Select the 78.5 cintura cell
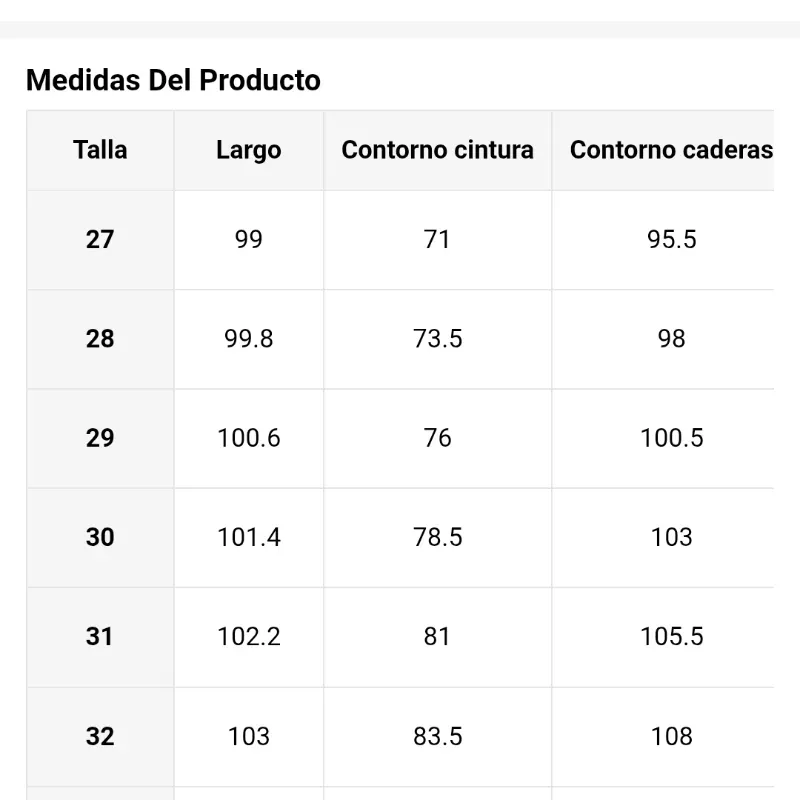 [437, 537]
